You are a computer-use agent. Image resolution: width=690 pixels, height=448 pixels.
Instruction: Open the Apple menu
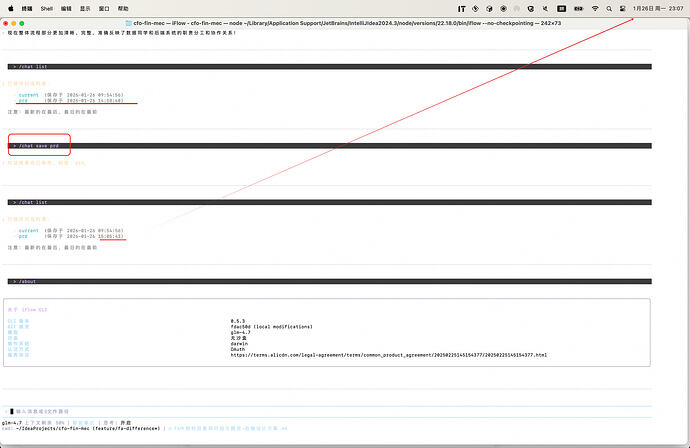coord(10,8)
